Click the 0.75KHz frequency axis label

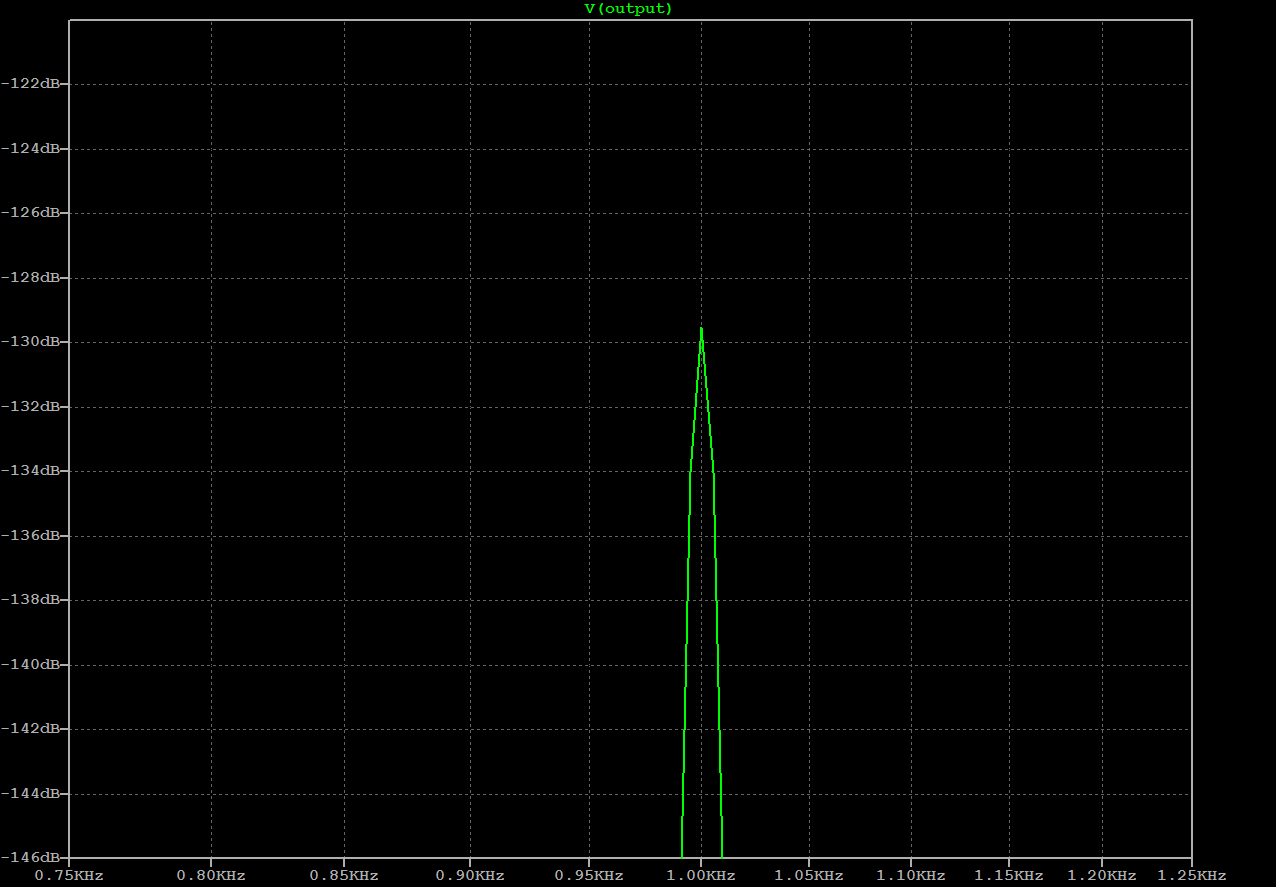point(68,875)
